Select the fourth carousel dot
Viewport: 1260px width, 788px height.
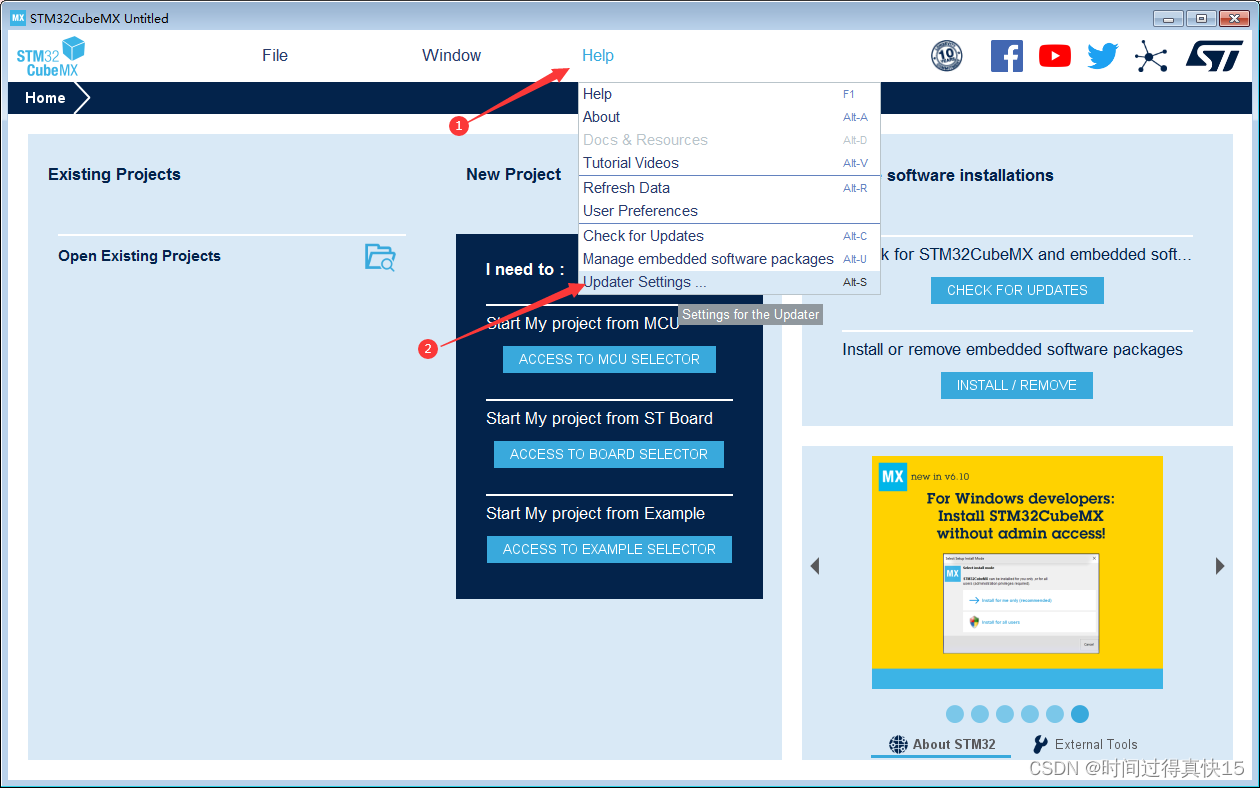click(x=1030, y=714)
